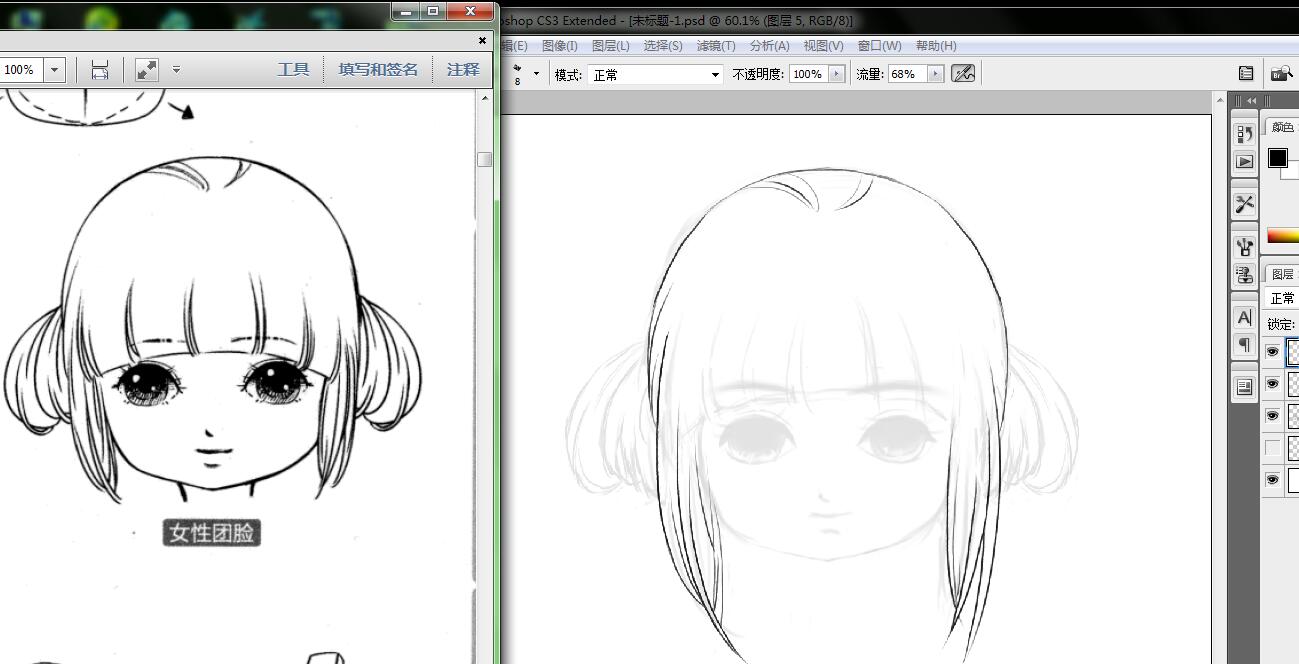
Task: Open the 滤镜(T) menu
Action: click(716, 46)
